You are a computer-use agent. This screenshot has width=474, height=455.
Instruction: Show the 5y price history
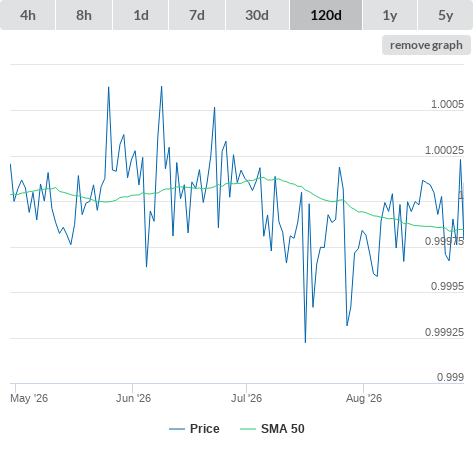click(446, 15)
